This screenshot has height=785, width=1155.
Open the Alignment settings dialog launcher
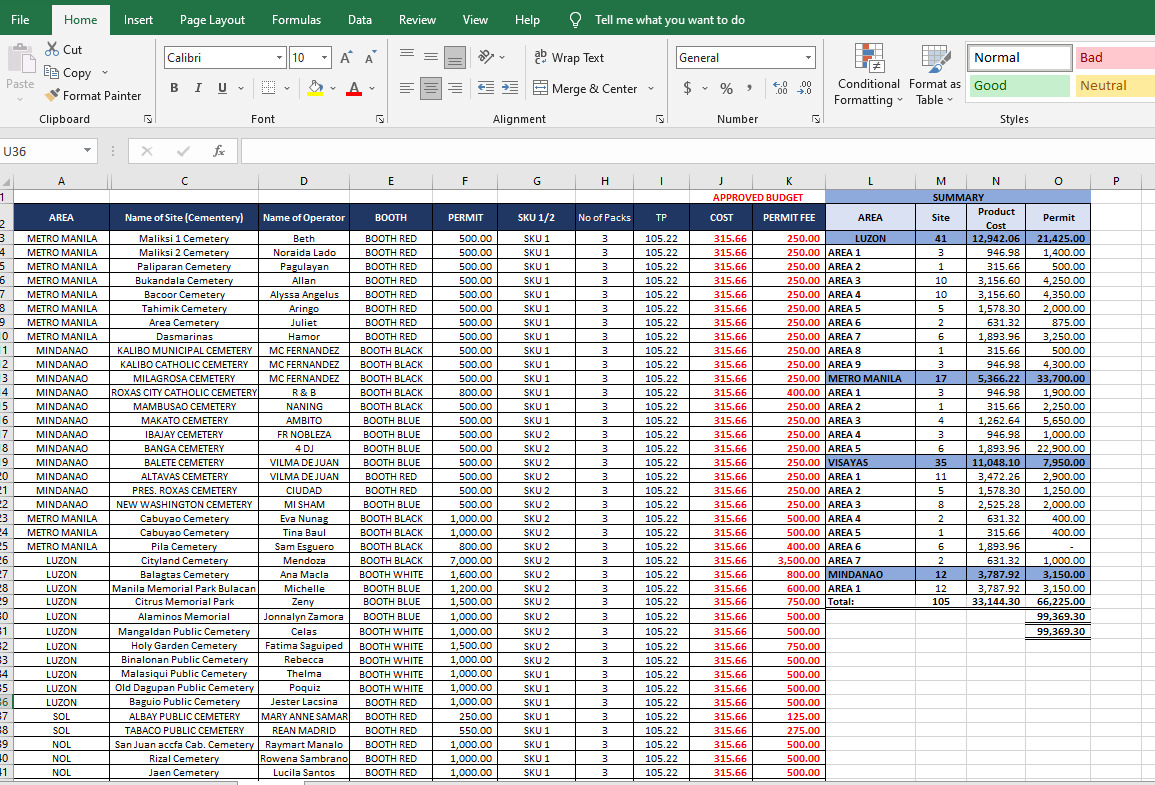(x=660, y=119)
